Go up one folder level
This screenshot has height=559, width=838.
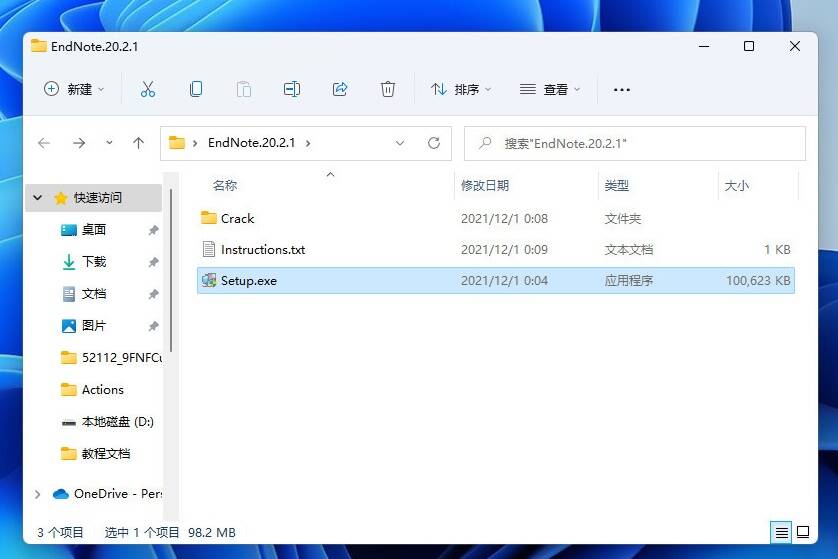click(x=138, y=143)
